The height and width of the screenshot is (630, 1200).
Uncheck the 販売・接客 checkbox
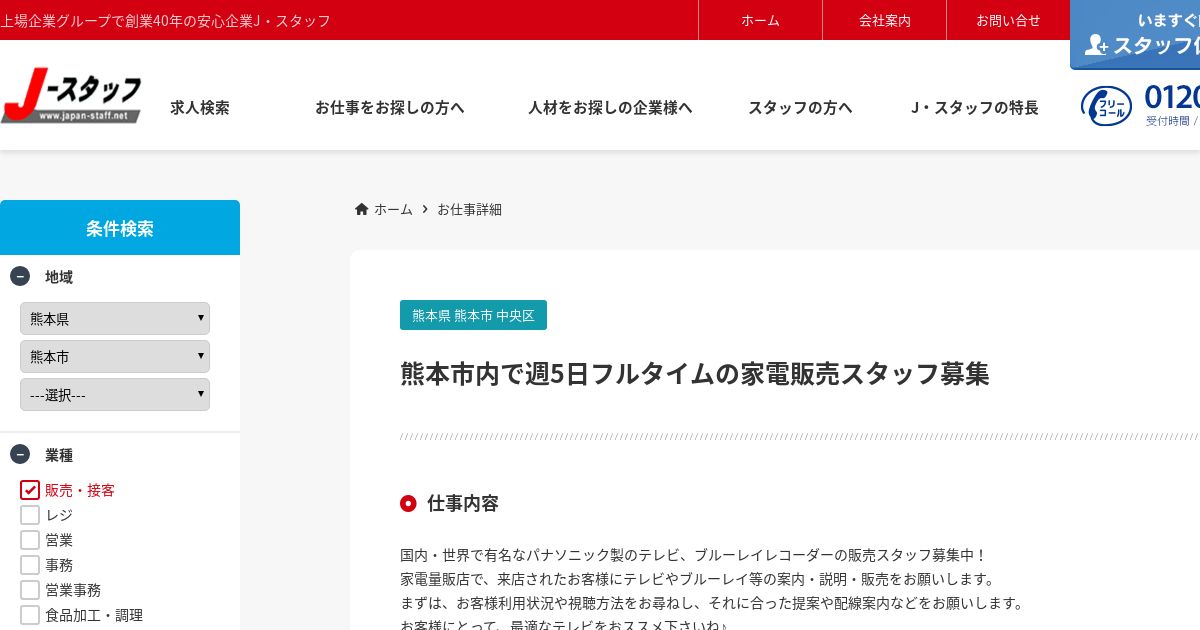(x=30, y=490)
